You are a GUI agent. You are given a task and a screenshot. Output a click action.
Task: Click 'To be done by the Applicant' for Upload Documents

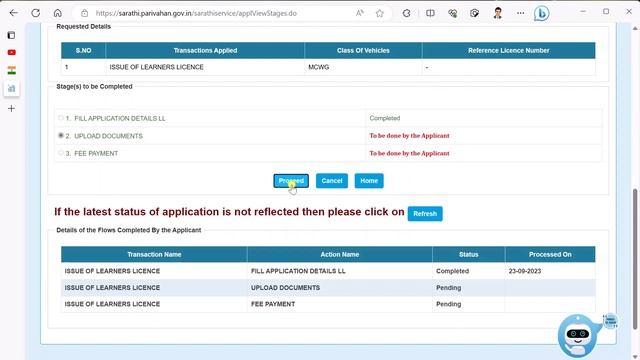[x=409, y=136]
